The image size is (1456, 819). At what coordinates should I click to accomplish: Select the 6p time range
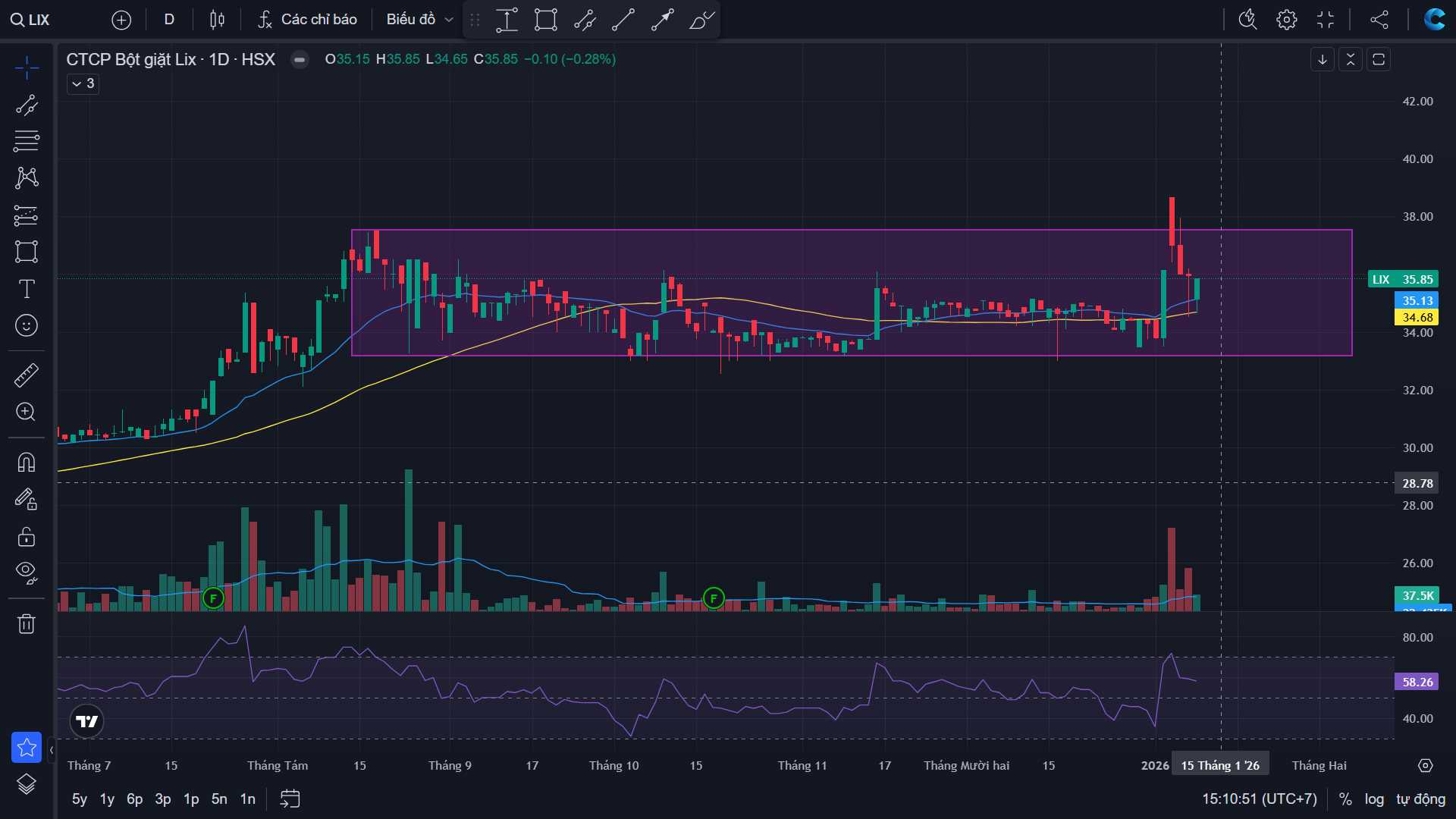coord(134,799)
